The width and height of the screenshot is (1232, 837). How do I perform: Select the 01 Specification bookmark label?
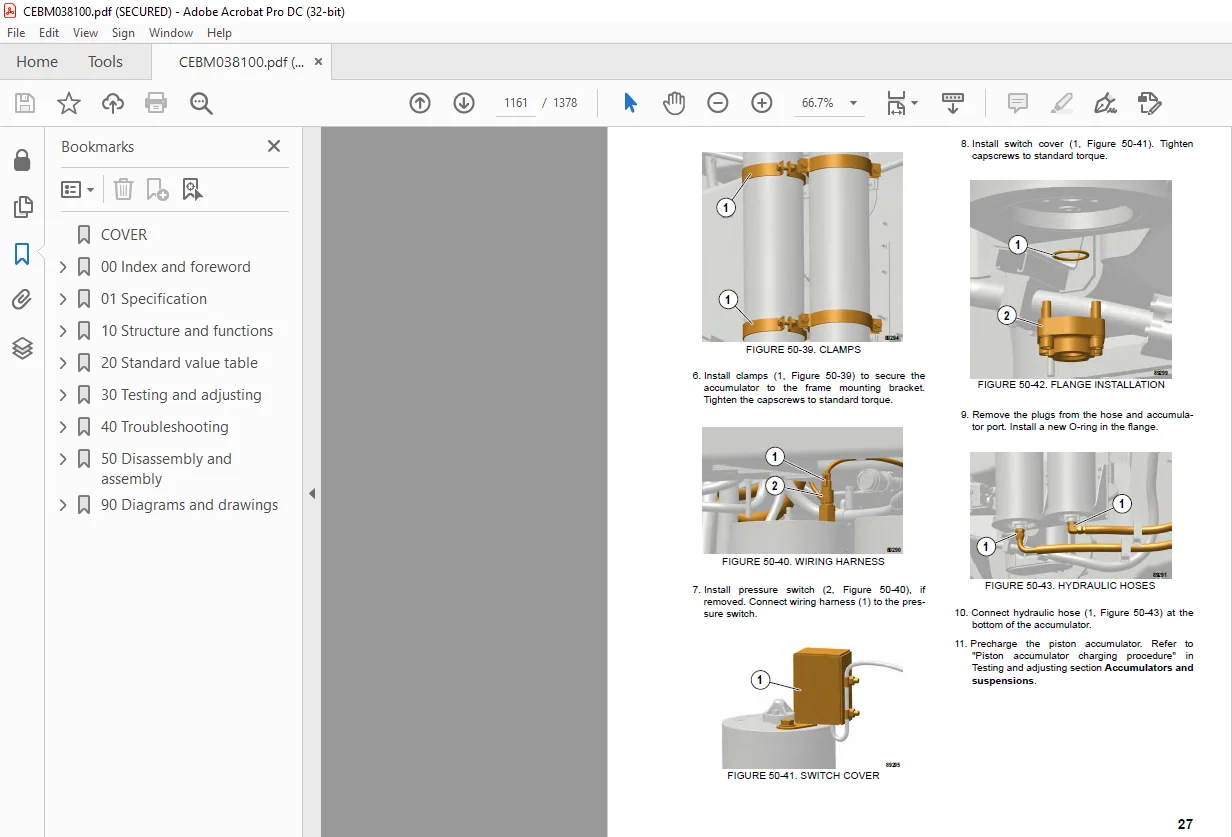154,299
